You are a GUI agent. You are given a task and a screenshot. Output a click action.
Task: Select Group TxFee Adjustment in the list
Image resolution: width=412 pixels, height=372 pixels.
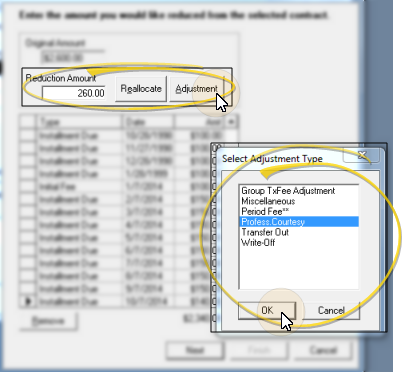pos(299,191)
